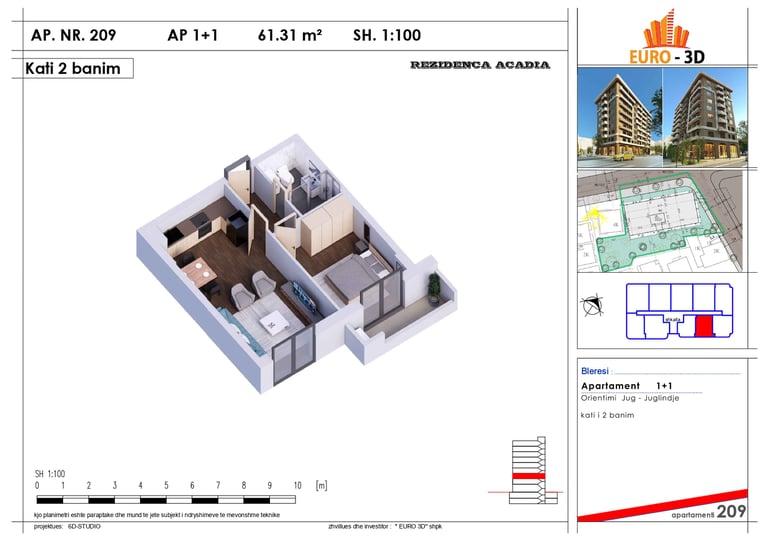The width and height of the screenshot is (768, 542).
Task: Click the teal sofa in living room
Action: tap(242, 331)
